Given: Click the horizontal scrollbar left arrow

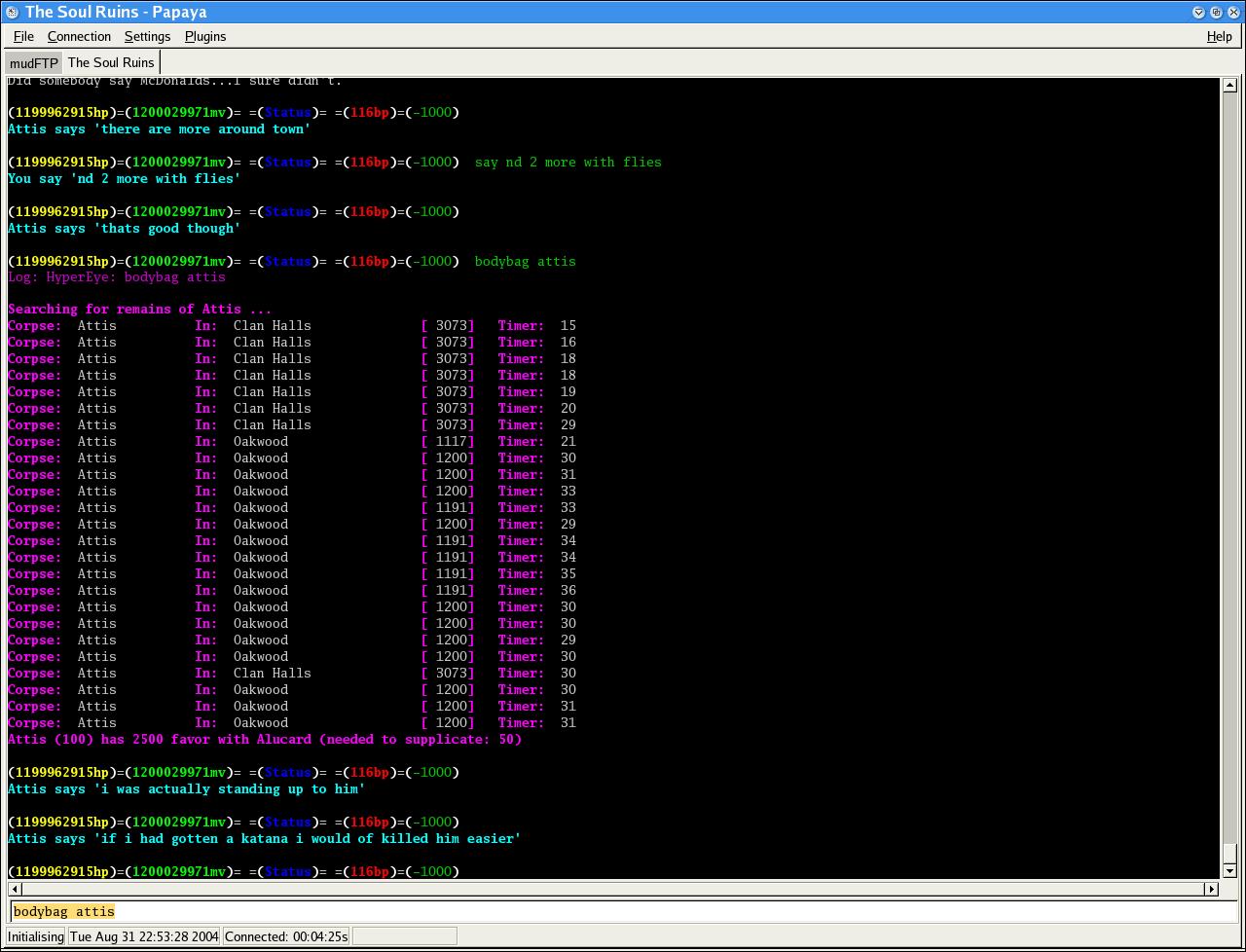Looking at the screenshot, I should point(15,889).
